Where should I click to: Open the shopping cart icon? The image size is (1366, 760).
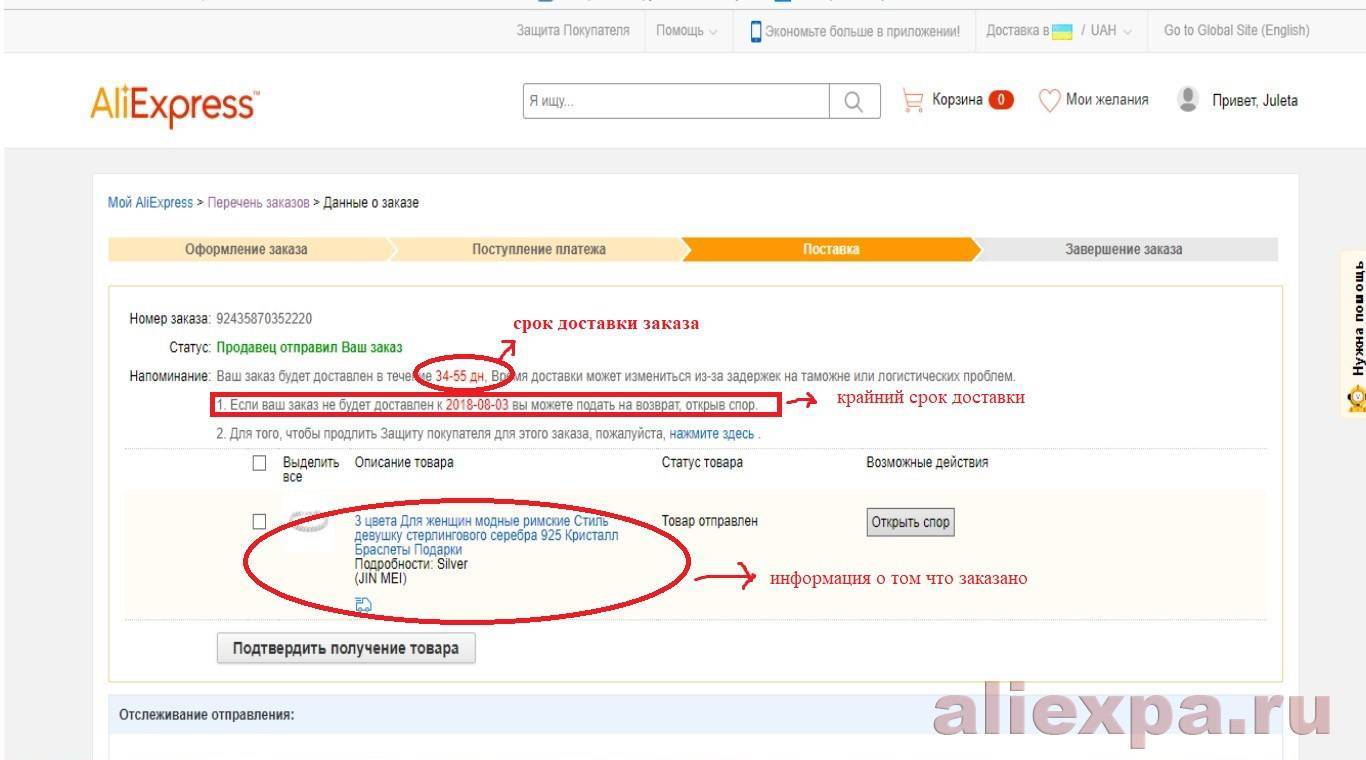pos(912,100)
